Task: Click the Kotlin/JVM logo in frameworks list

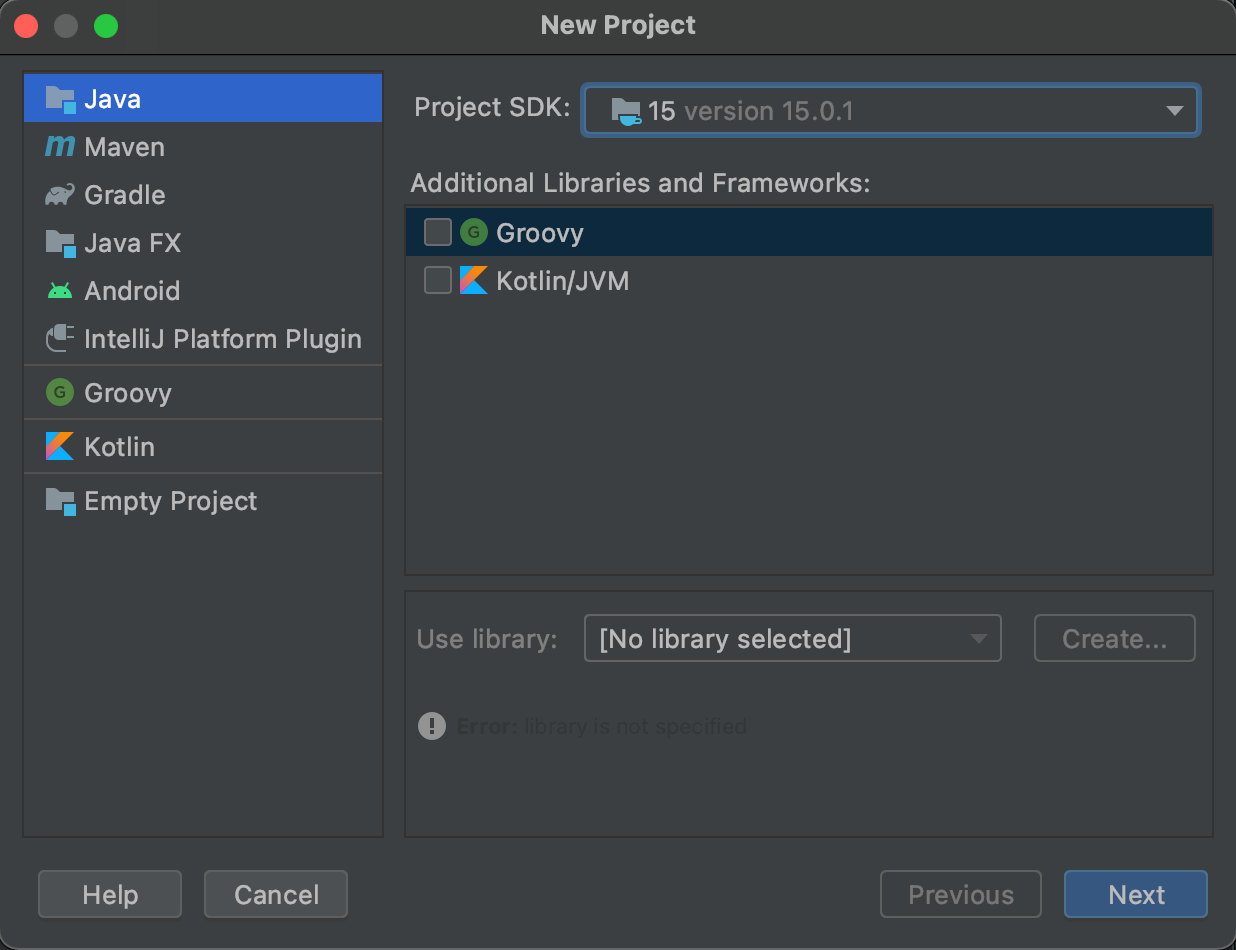Action: point(473,280)
